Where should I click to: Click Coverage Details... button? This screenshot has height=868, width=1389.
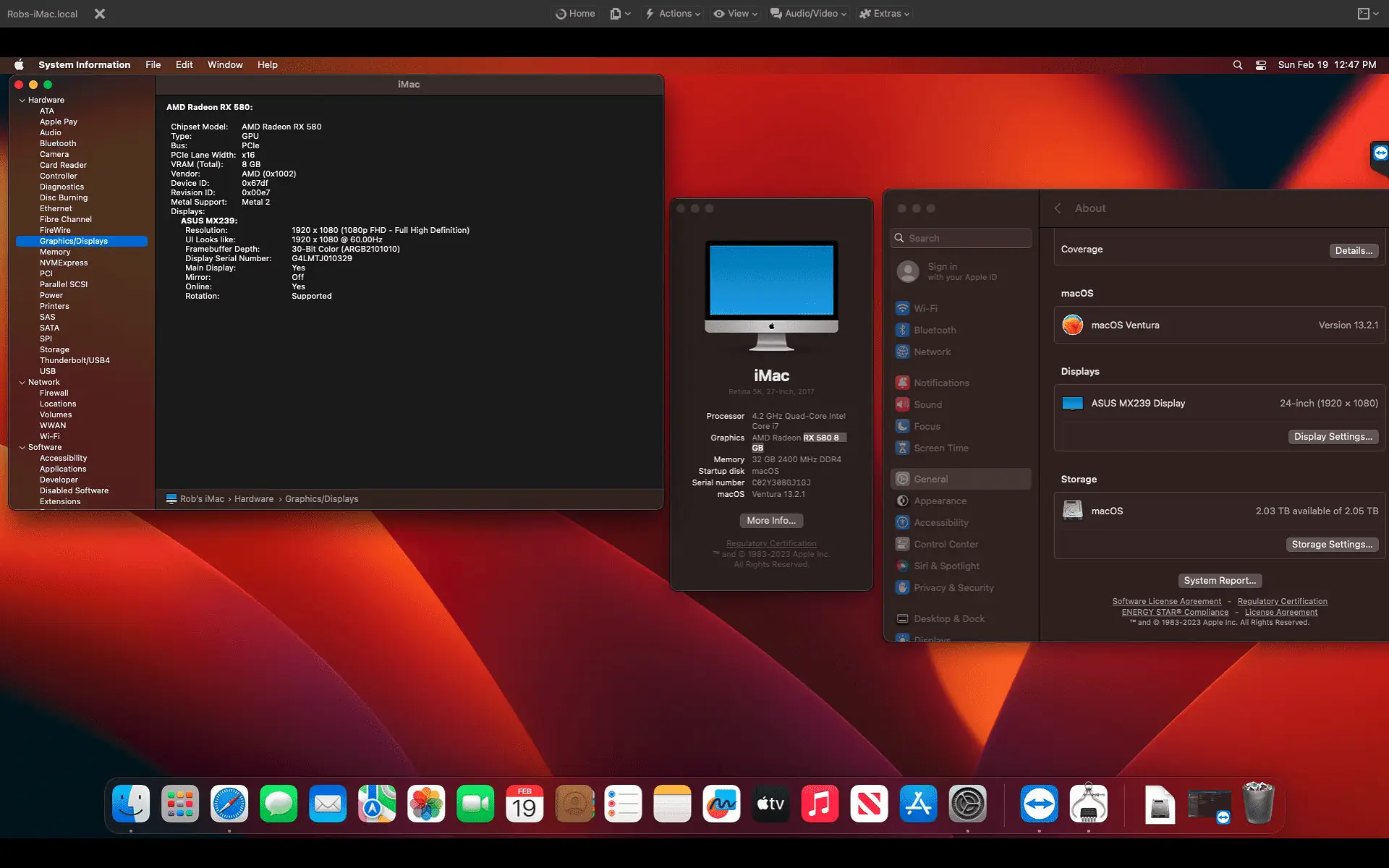point(1354,251)
